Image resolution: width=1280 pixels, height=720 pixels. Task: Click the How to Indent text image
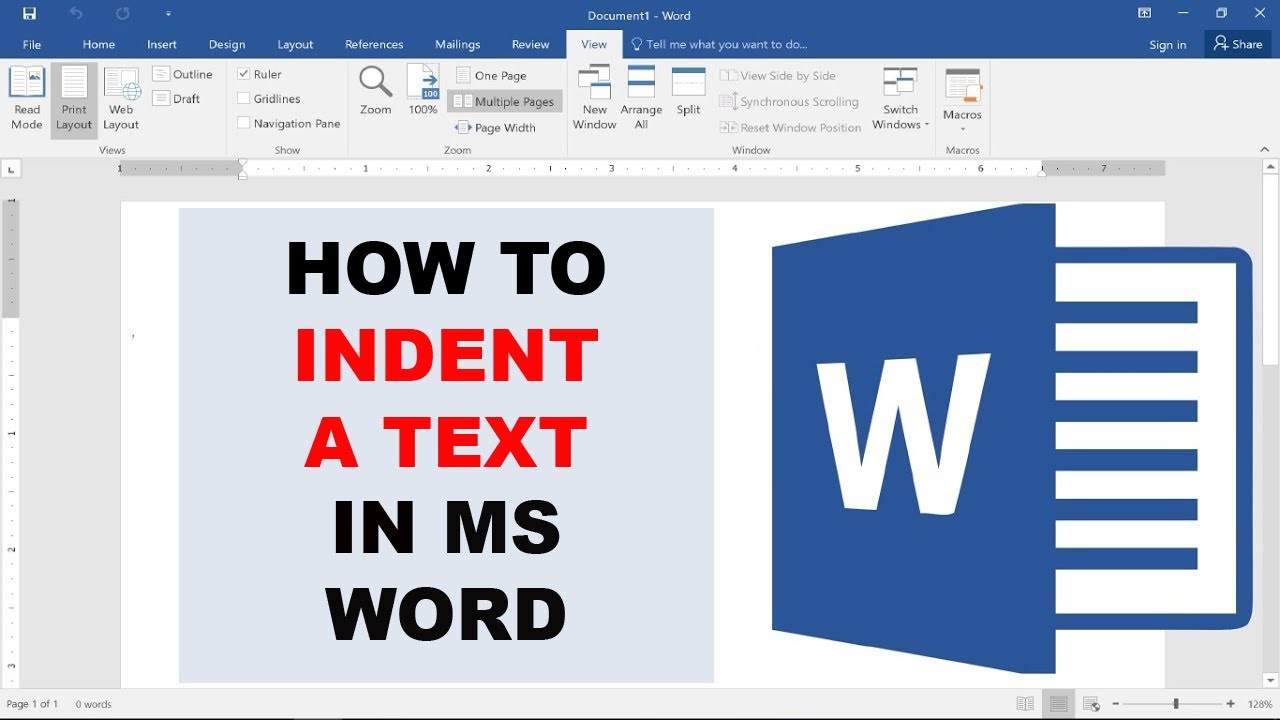(x=446, y=445)
